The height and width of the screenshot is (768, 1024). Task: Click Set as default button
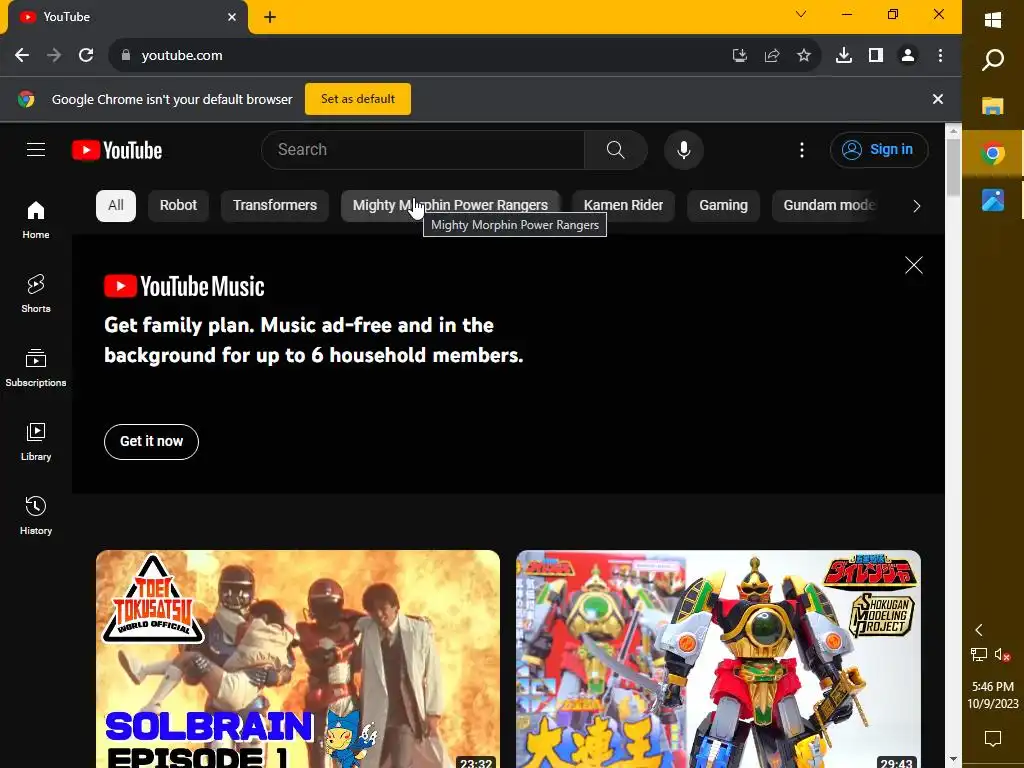(358, 99)
